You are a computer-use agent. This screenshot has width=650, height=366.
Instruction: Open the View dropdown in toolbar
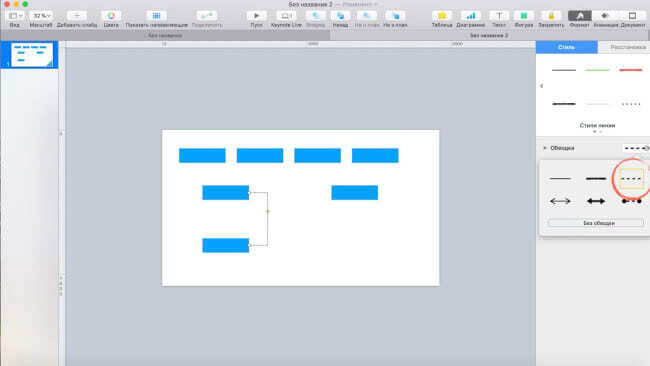click(x=15, y=16)
